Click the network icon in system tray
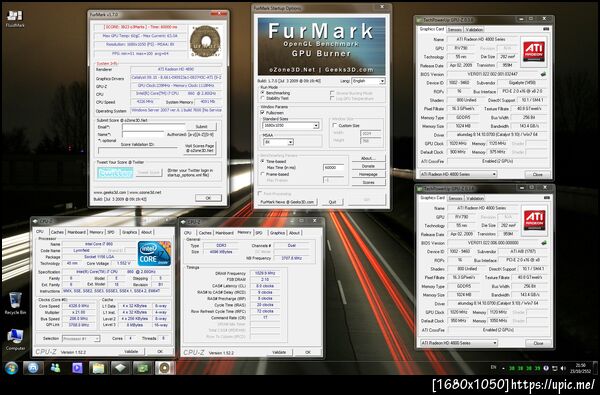The height and width of the screenshot is (395, 600). tap(554, 368)
